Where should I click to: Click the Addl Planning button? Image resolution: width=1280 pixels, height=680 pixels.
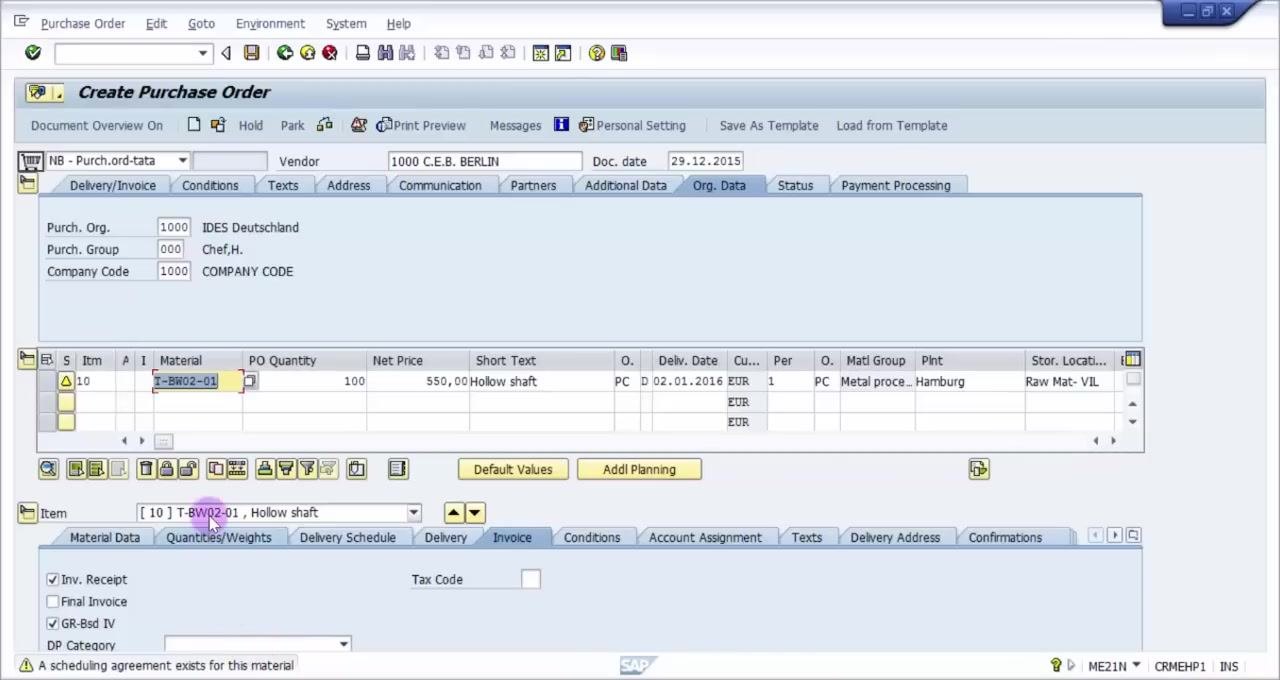(x=639, y=469)
